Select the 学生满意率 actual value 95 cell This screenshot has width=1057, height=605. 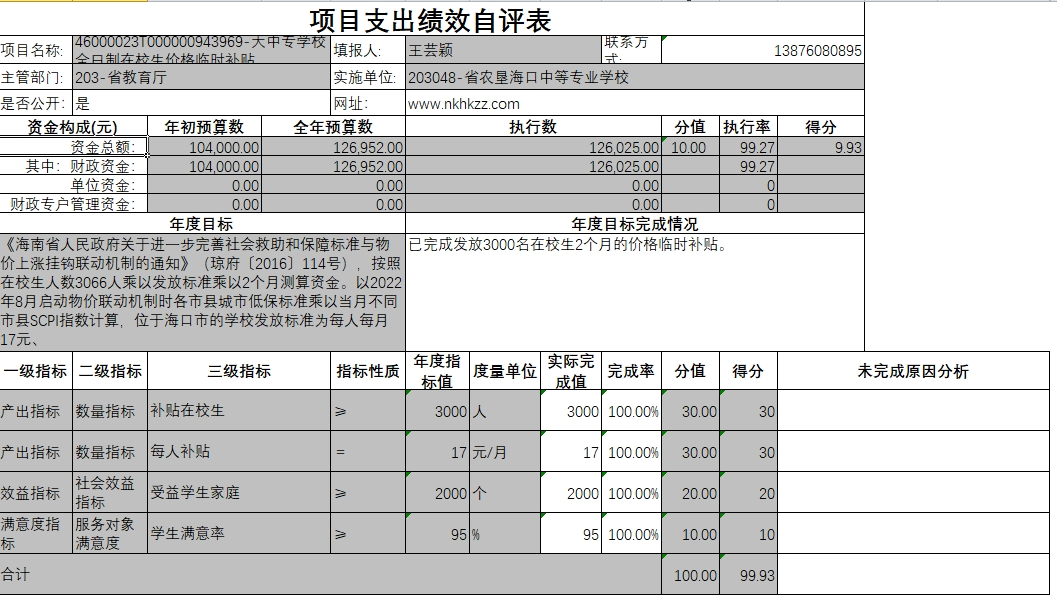click(x=570, y=534)
